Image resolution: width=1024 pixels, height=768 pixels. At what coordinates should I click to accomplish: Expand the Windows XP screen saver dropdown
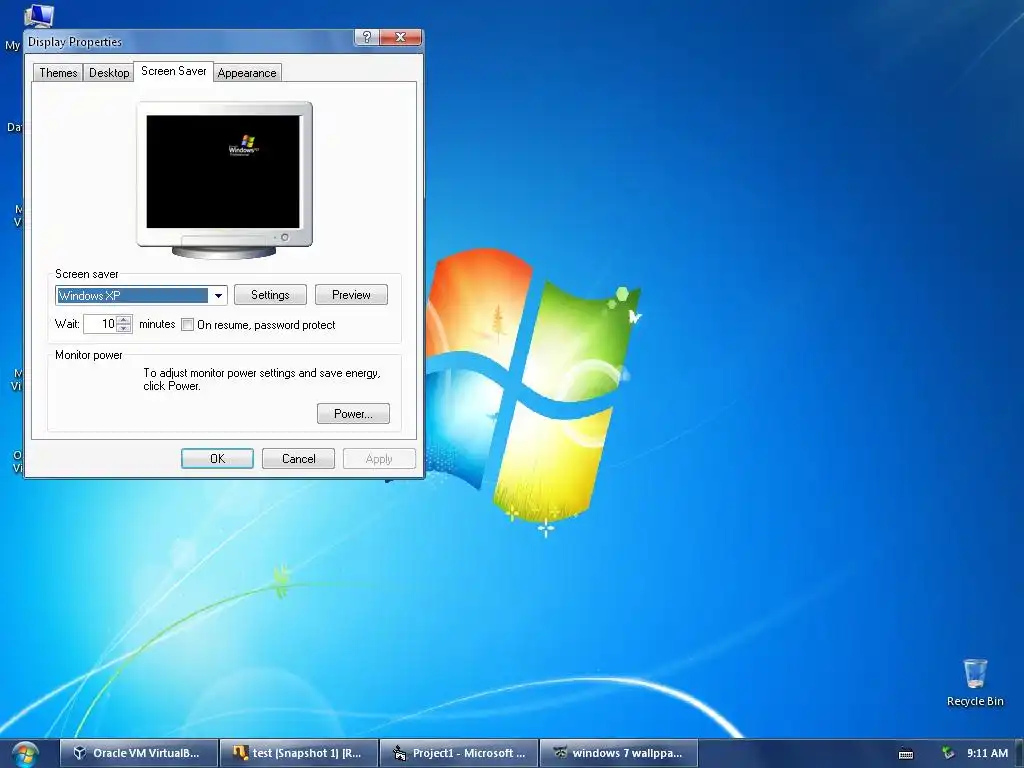pyautogui.click(x=218, y=296)
